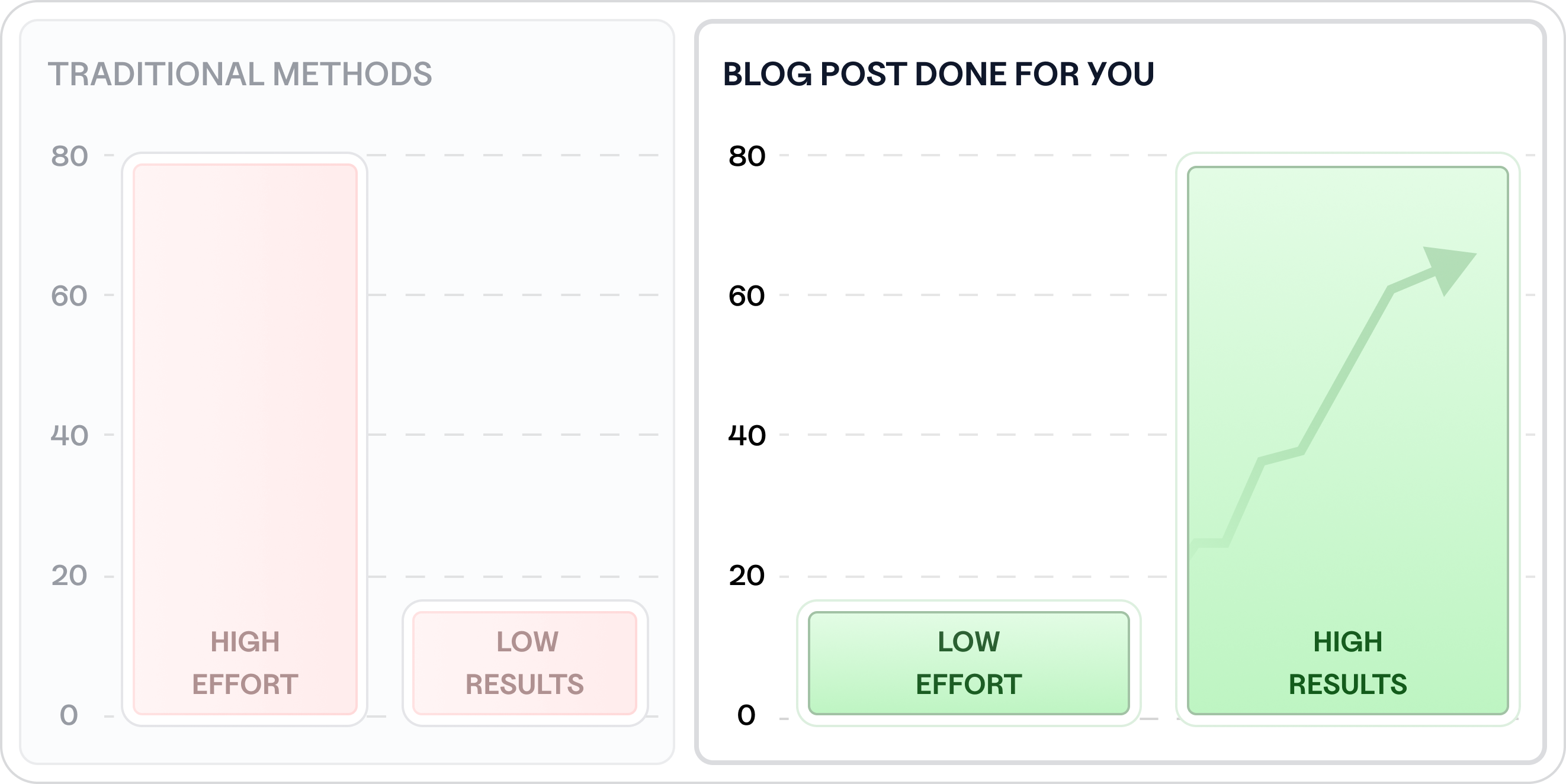Click the 60 axis label in Traditional Methods chart

click(69, 296)
